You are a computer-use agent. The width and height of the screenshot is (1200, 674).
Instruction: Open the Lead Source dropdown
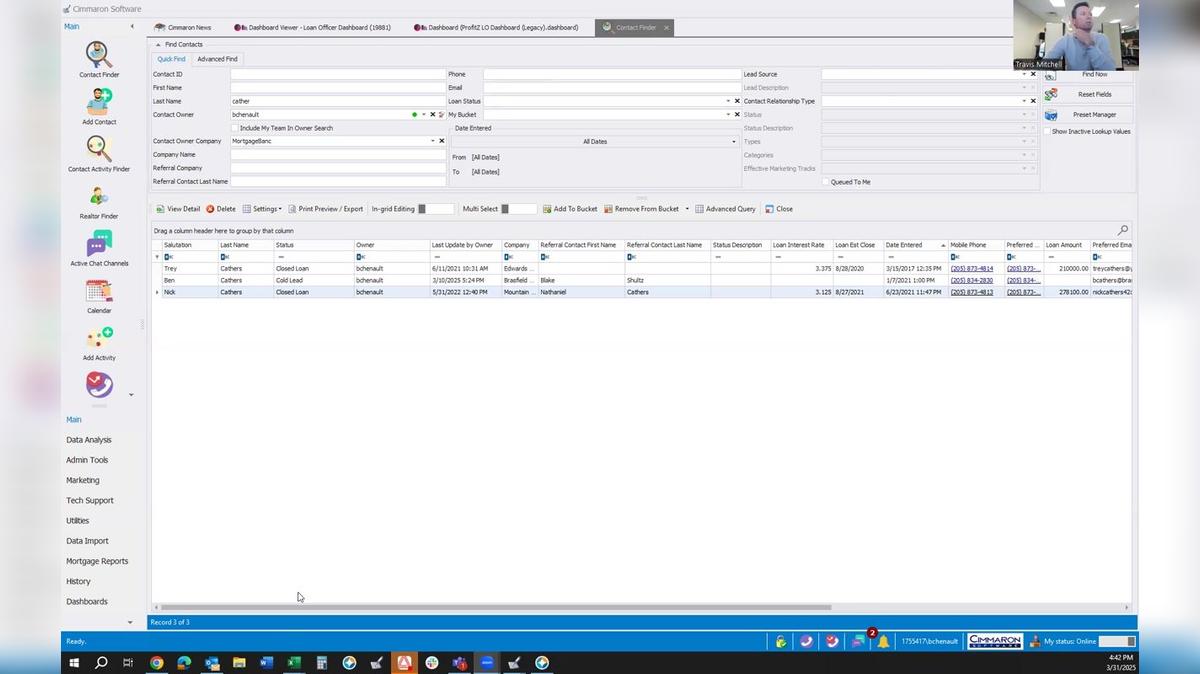[1024, 74]
